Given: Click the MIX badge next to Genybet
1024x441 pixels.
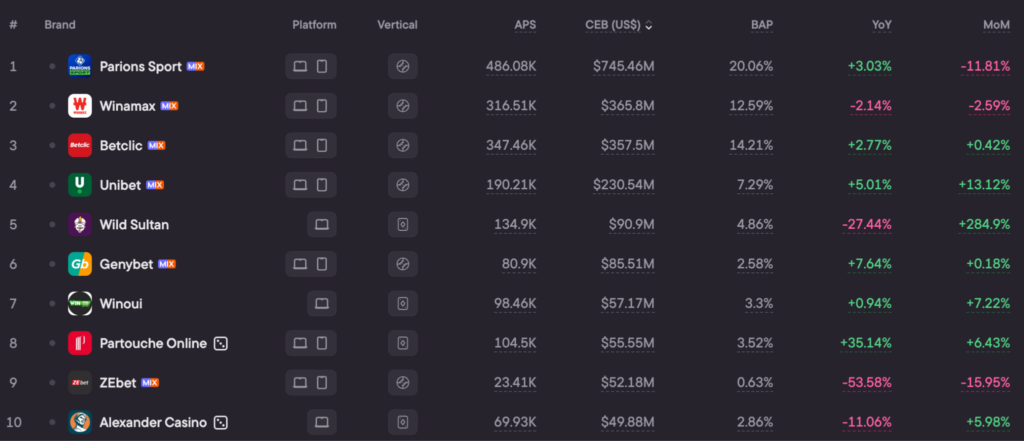Looking at the screenshot, I should [x=167, y=264].
